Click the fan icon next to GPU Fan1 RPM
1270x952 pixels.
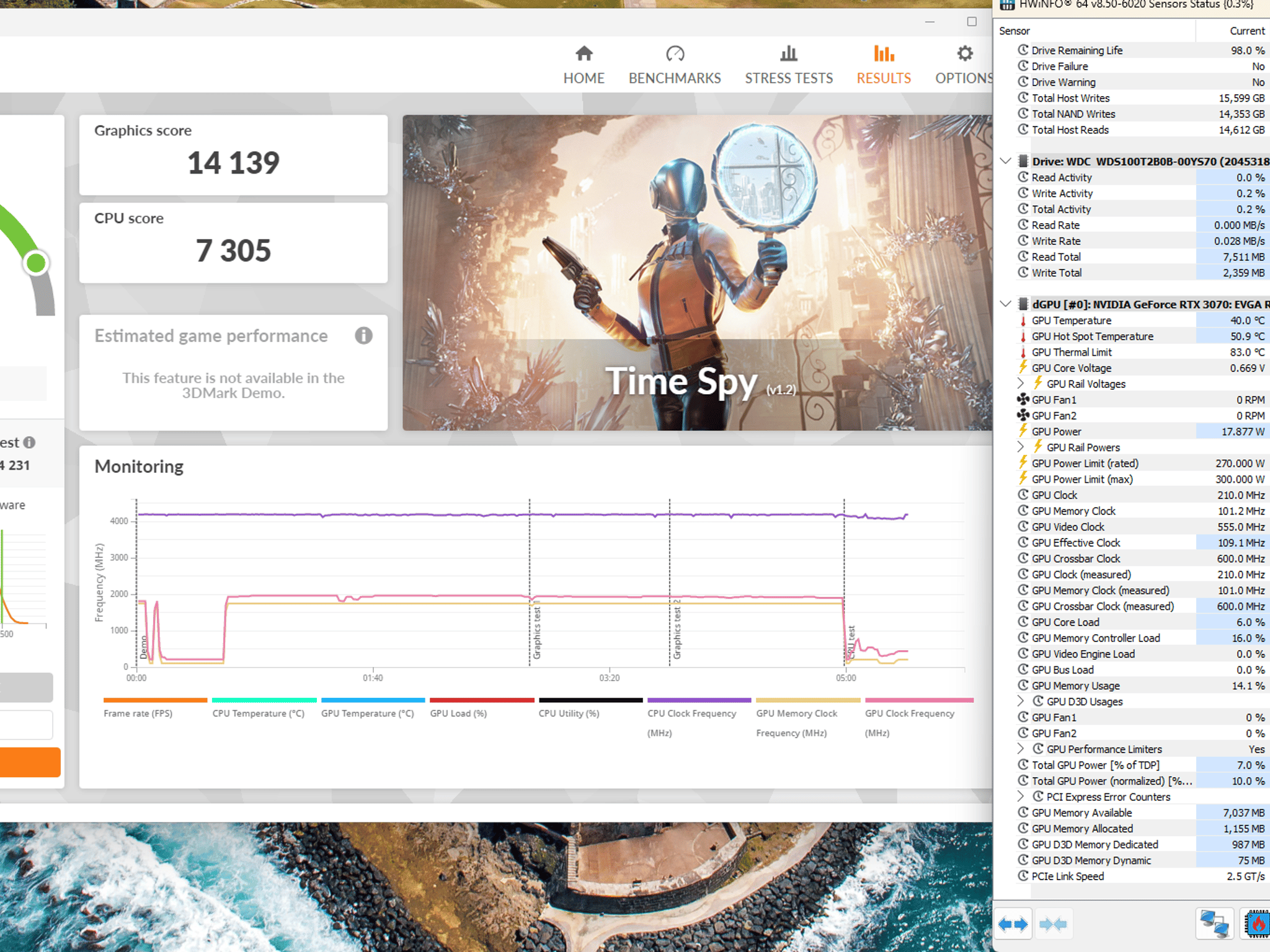click(x=1023, y=400)
